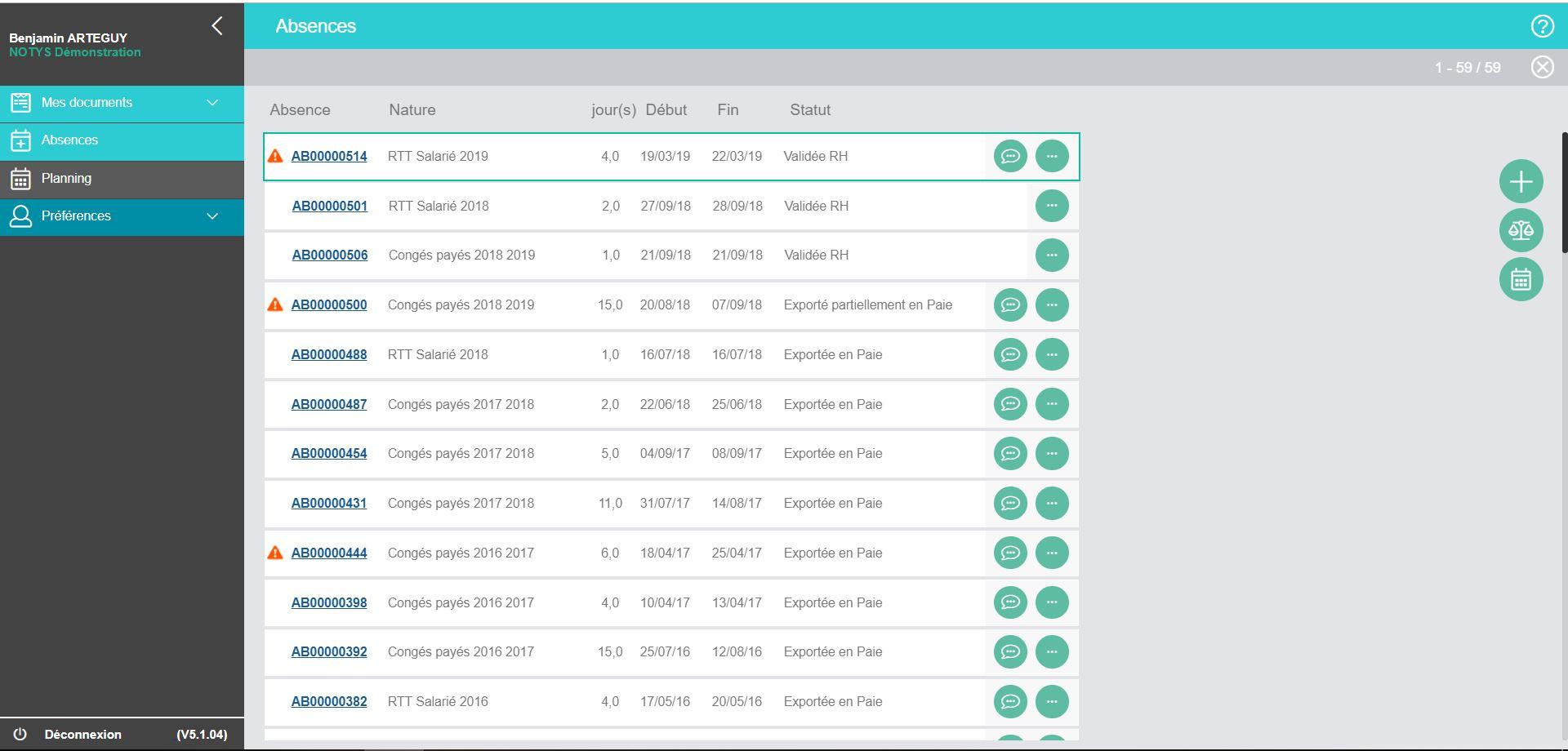Image resolution: width=1568 pixels, height=751 pixels.
Task: Click the warning triangle on AB00000444
Action: (276, 552)
